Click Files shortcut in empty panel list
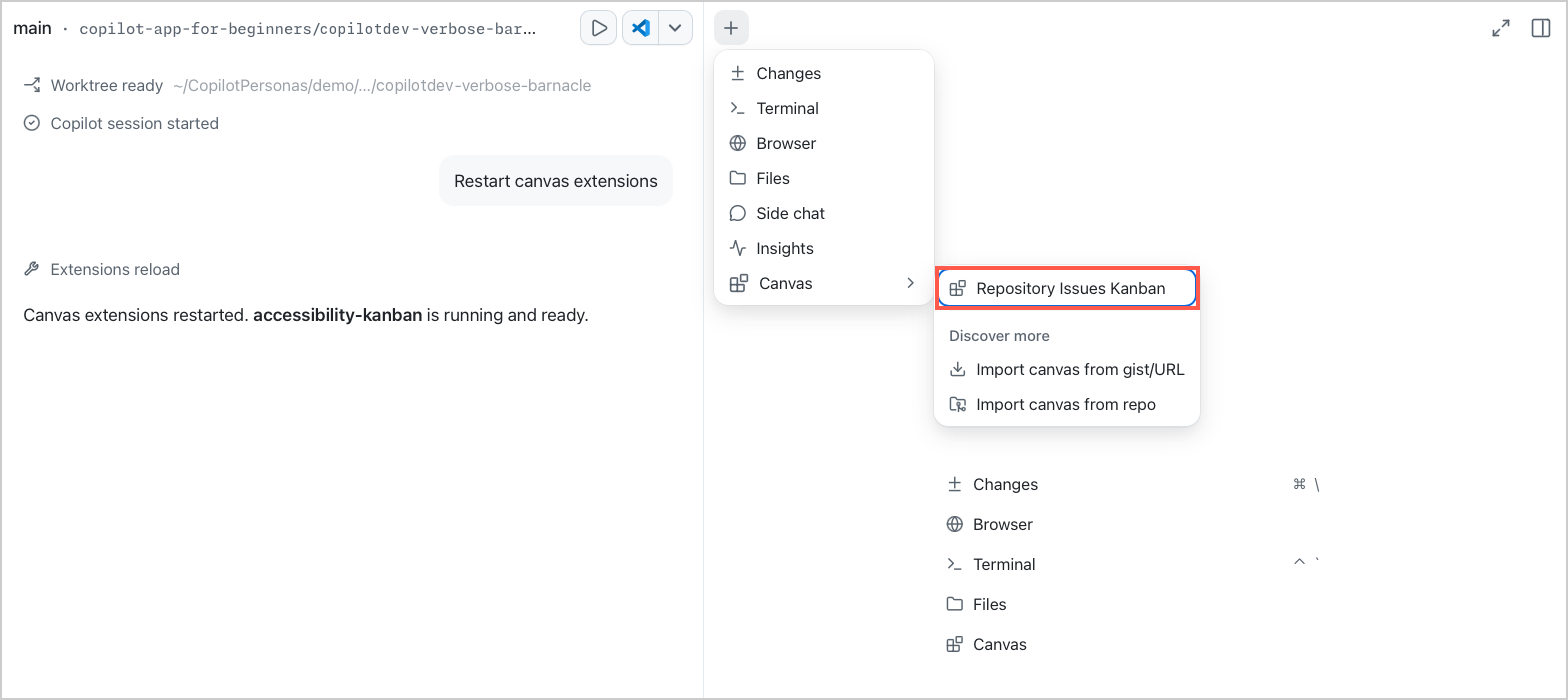This screenshot has height=700, width=1568. coord(1133,604)
